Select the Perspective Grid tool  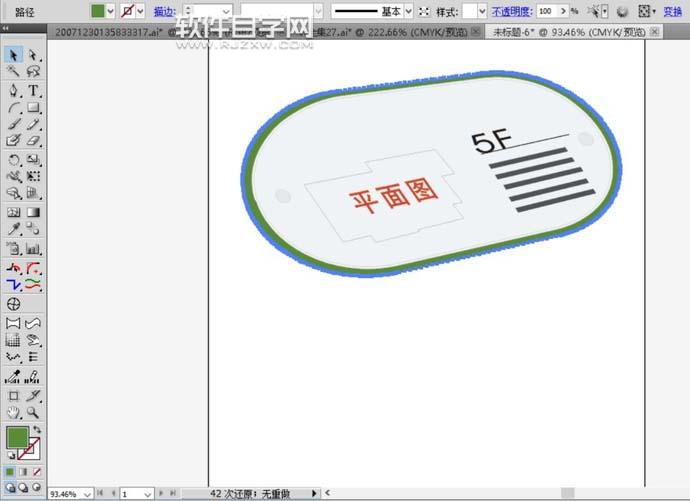[x=33, y=193]
